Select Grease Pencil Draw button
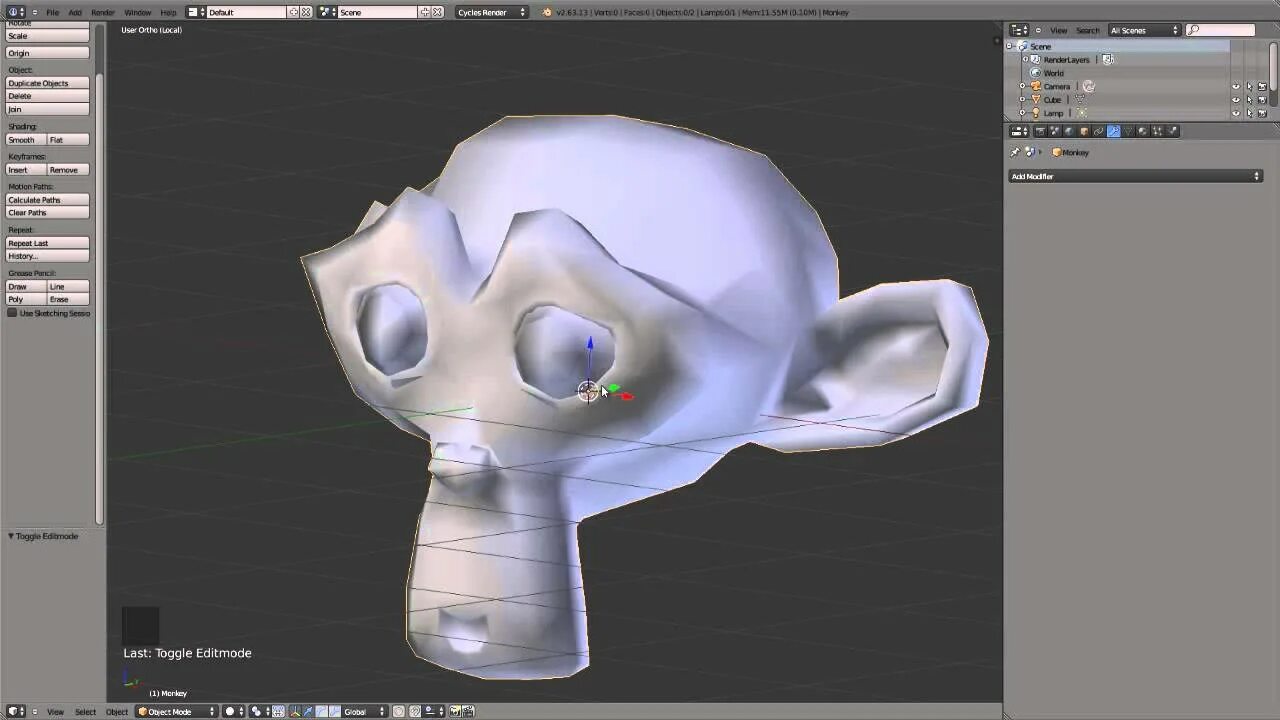Image resolution: width=1280 pixels, height=720 pixels. click(27, 287)
